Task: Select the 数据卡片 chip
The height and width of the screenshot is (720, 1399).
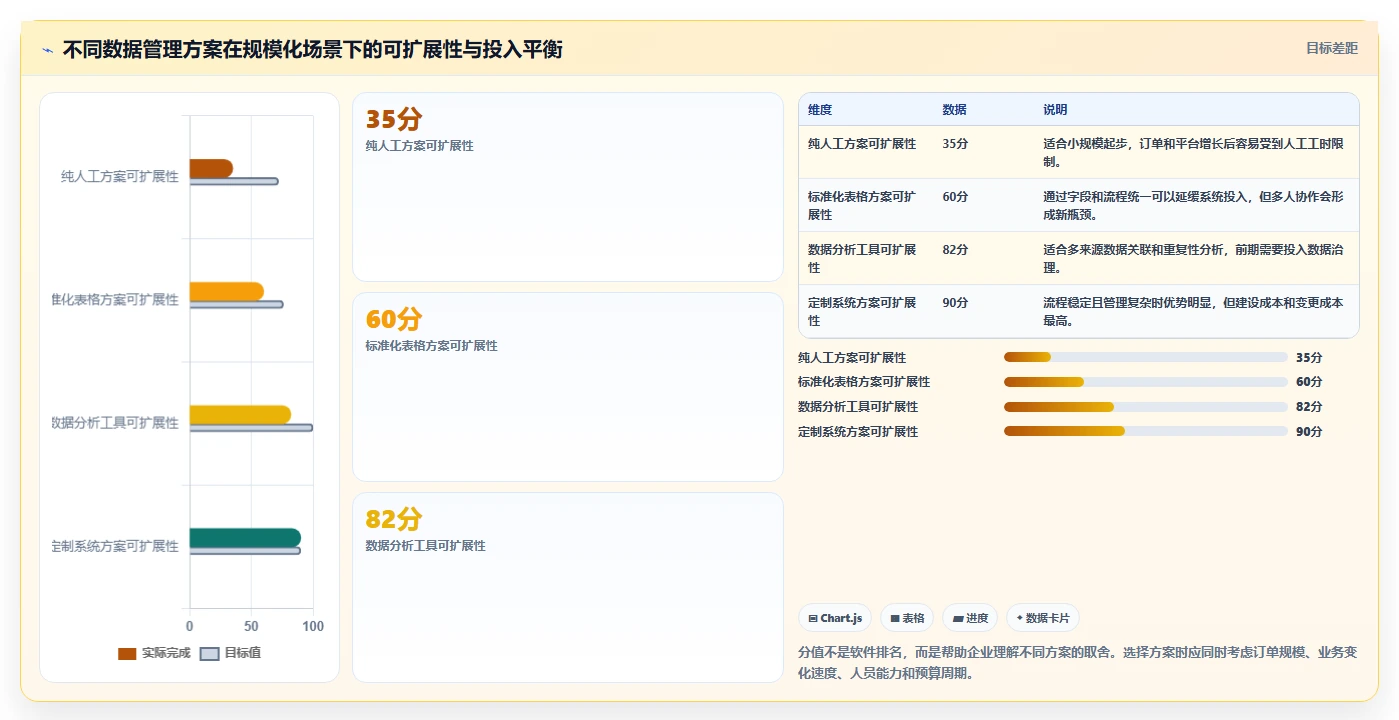Action: coord(1042,618)
